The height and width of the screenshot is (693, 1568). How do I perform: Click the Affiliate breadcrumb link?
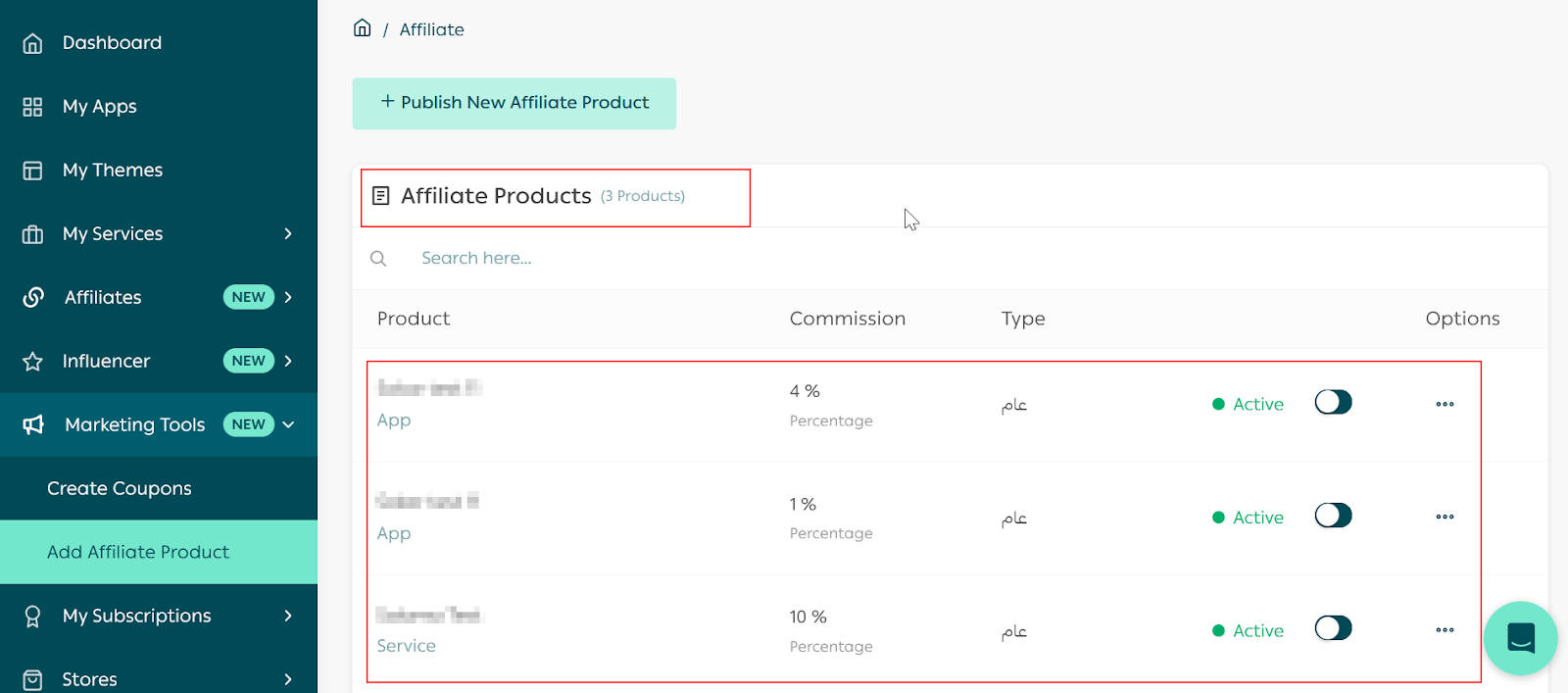431,29
